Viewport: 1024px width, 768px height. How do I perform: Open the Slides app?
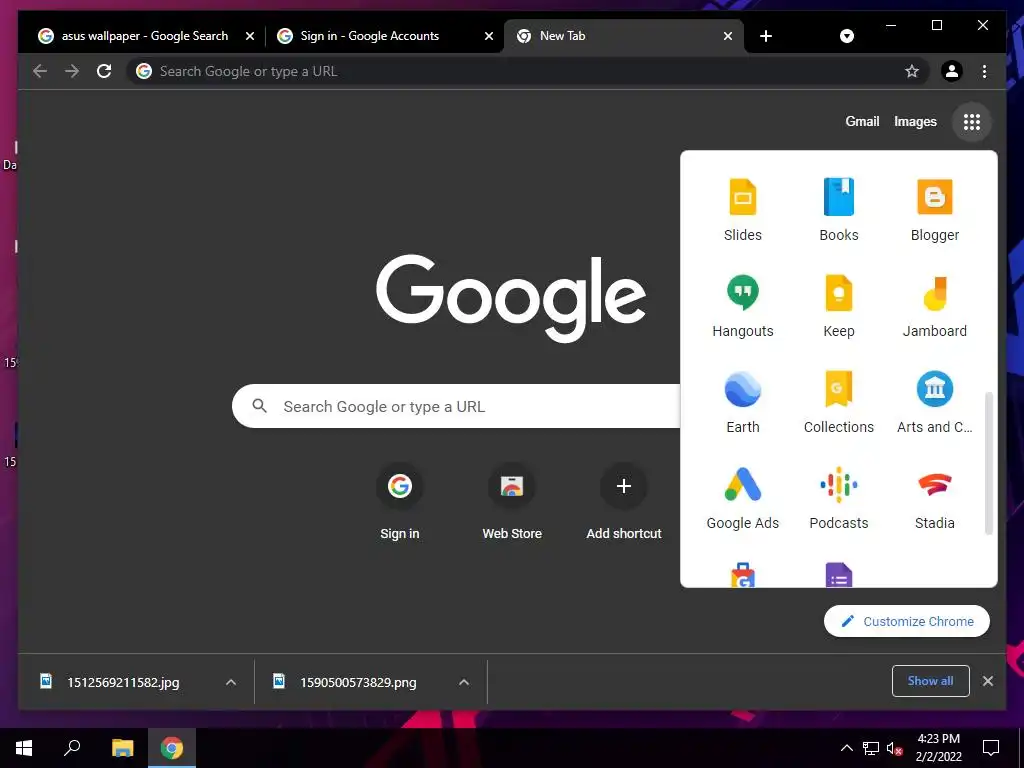tap(743, 210)
